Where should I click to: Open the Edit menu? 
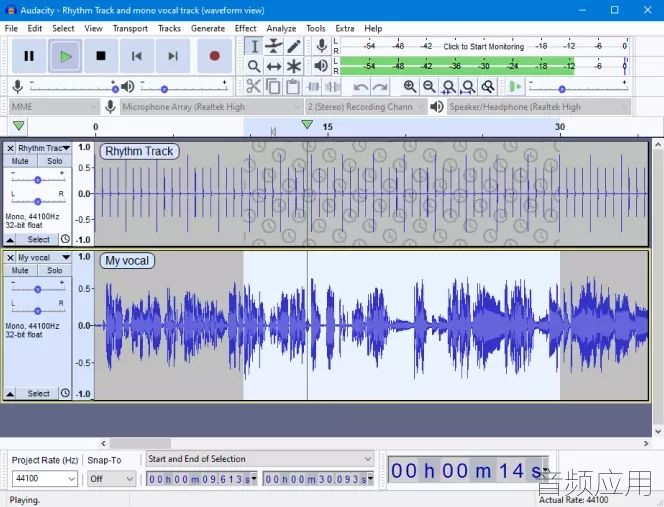pos(35,28)
